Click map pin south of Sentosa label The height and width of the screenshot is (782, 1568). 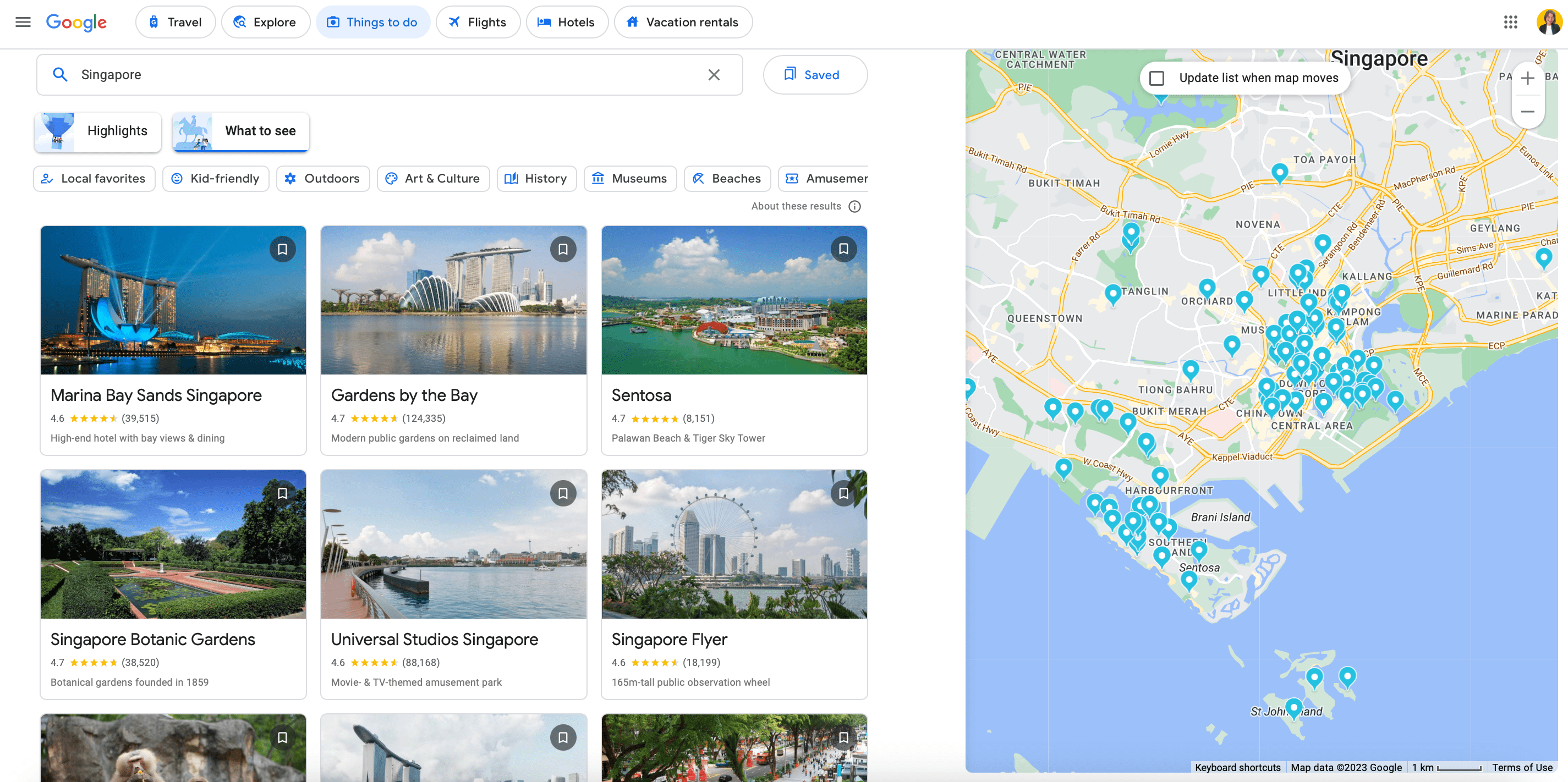(1188, 581)
